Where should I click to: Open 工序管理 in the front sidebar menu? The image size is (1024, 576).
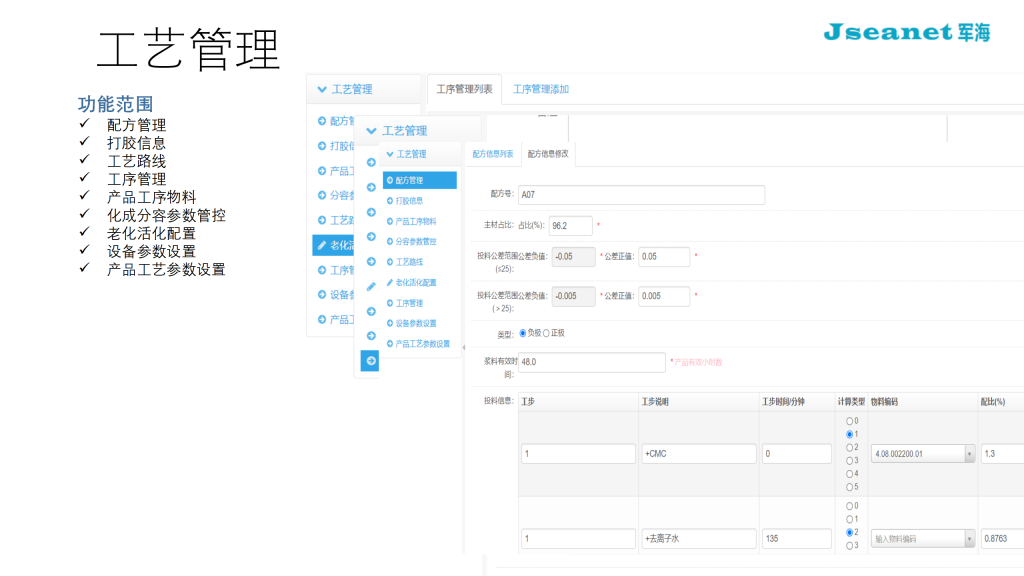pyautogui.click(x=409, y=303)
